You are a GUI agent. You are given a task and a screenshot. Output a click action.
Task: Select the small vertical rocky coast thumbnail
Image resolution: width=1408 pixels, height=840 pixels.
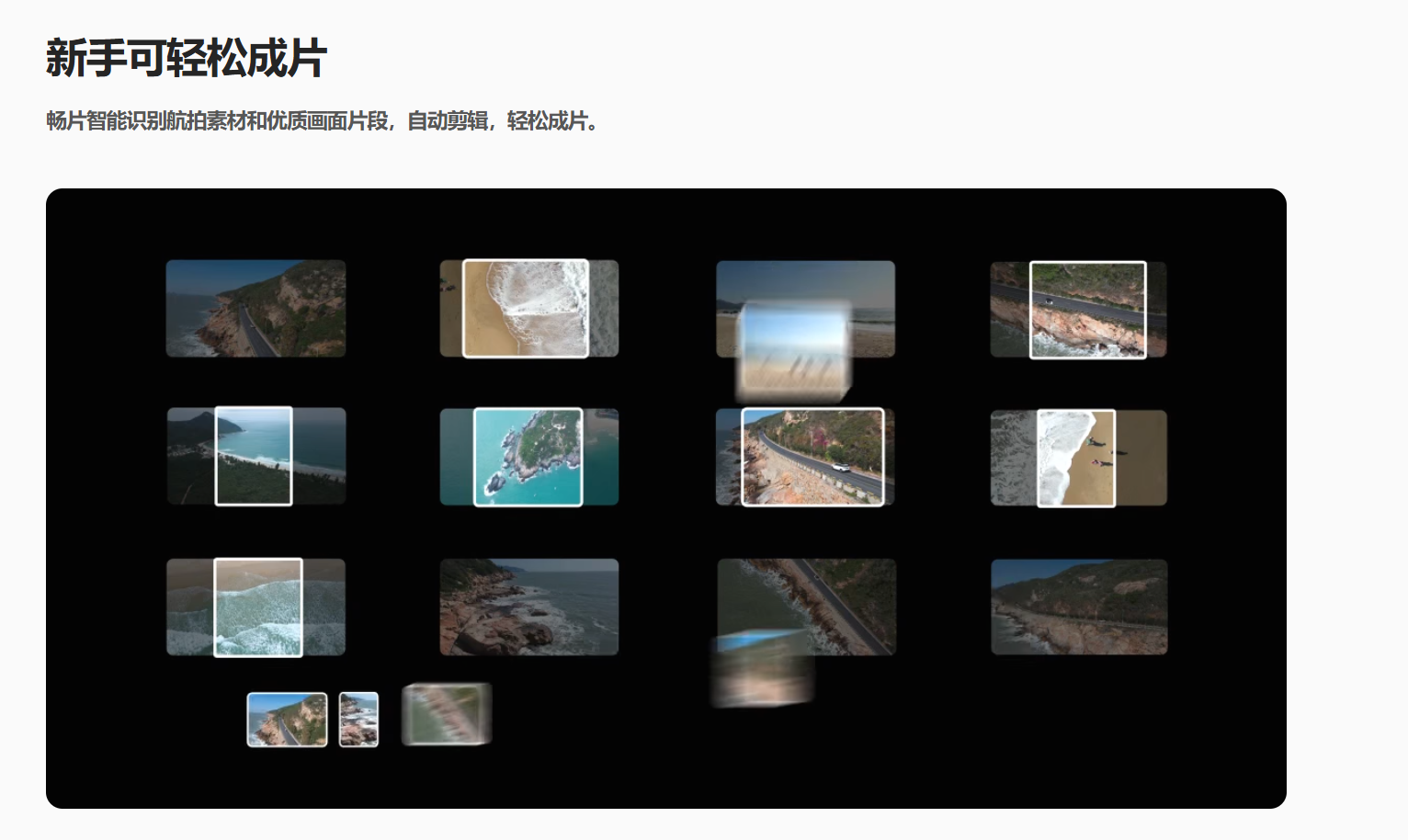(x=358, y=720)
